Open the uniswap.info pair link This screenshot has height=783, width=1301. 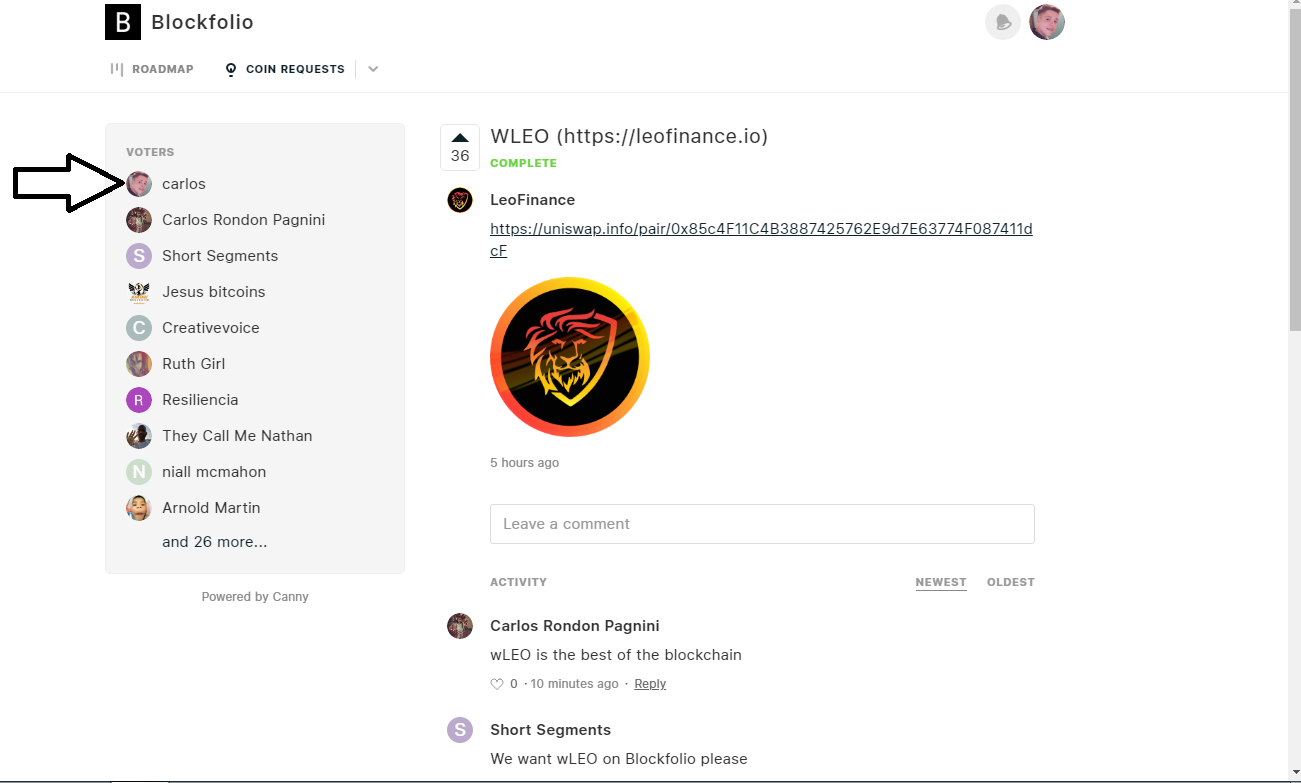tap(761, 240)
